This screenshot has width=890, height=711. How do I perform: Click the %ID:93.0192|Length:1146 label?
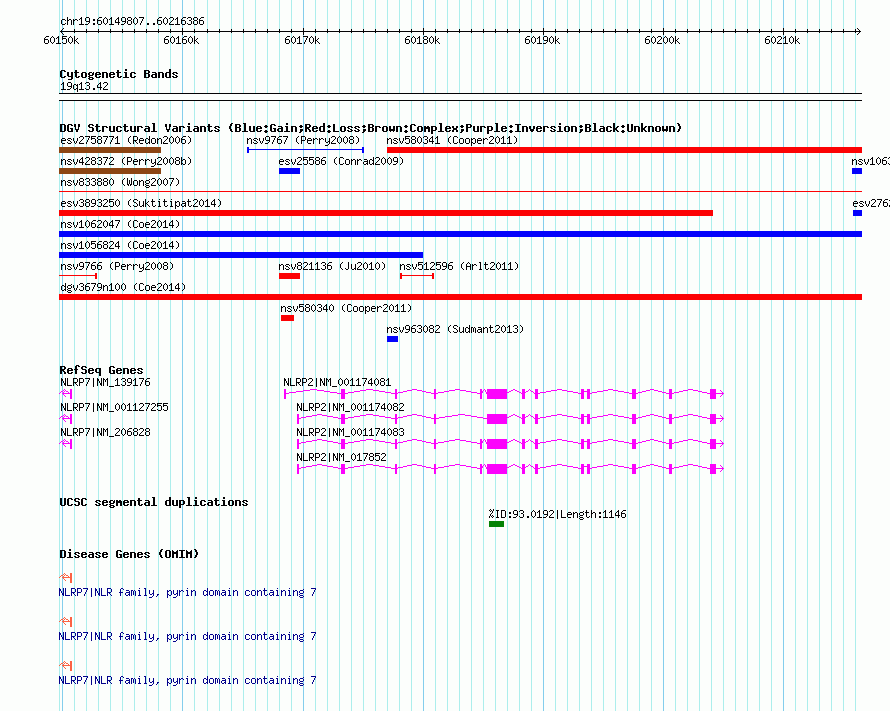557,514
